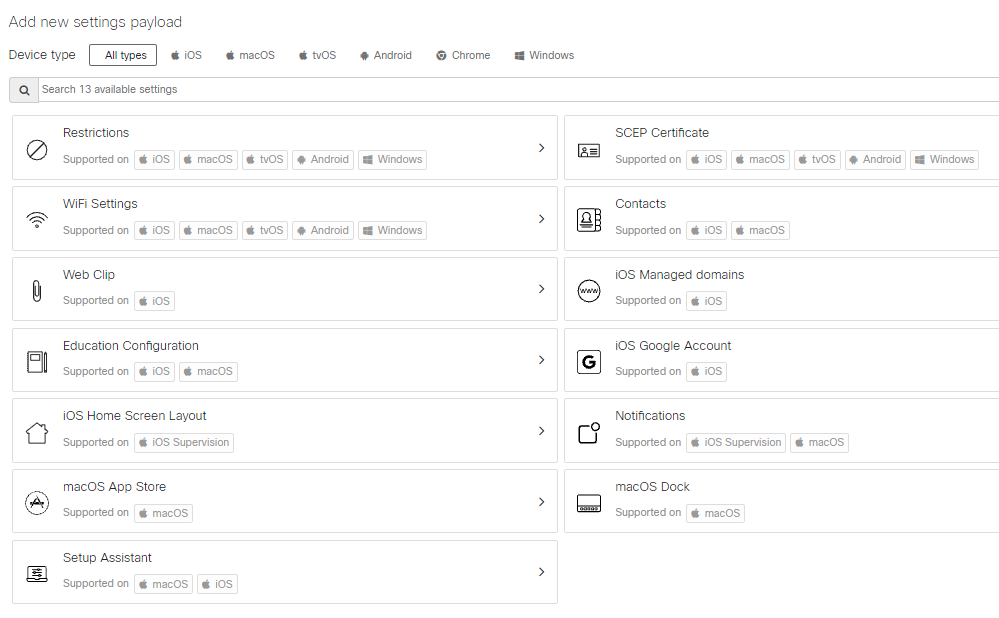Image resolution: width=999 pixels, height=618 pixels.
Task: Select the iOS Home Screen Layout house icon
Action: point(36,431)
